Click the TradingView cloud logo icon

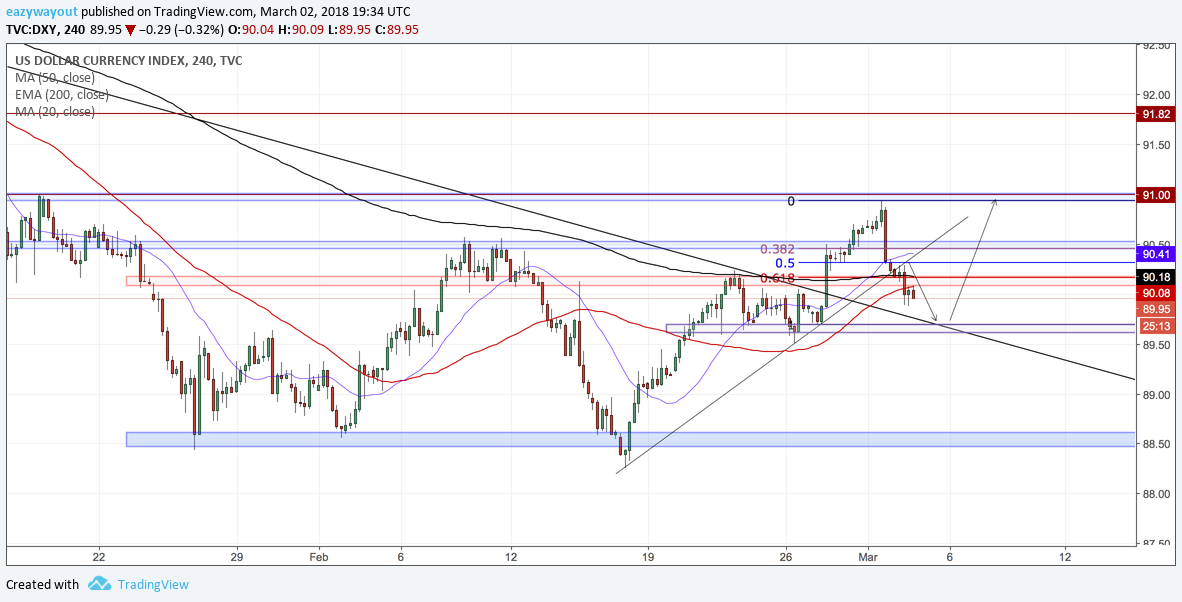pos(100,584)
